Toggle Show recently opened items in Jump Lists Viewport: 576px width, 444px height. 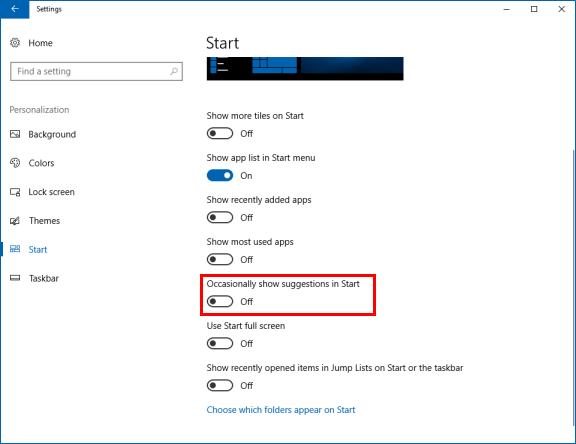220,386
